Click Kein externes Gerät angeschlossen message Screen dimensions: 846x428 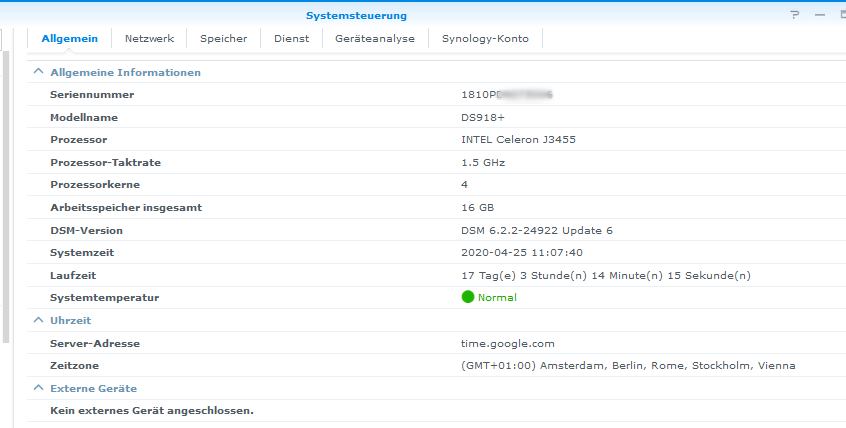pos(152,411)
